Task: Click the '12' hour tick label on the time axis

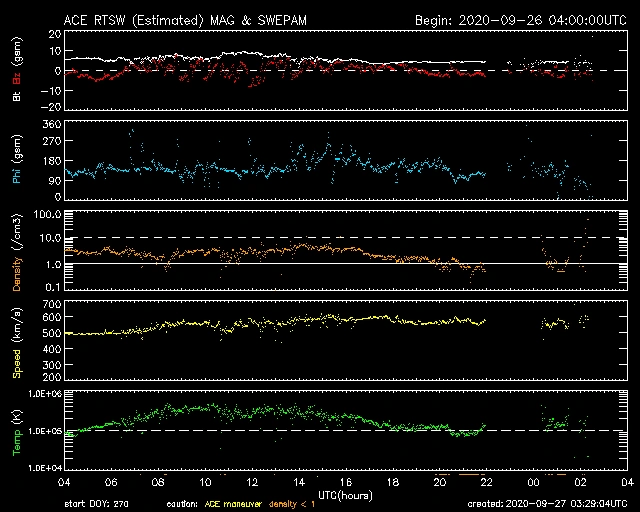Action: (x=252, y=483)
